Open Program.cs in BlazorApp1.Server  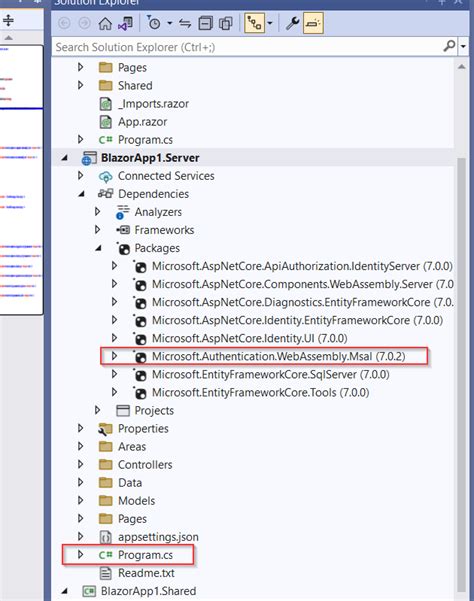[145, 555]
